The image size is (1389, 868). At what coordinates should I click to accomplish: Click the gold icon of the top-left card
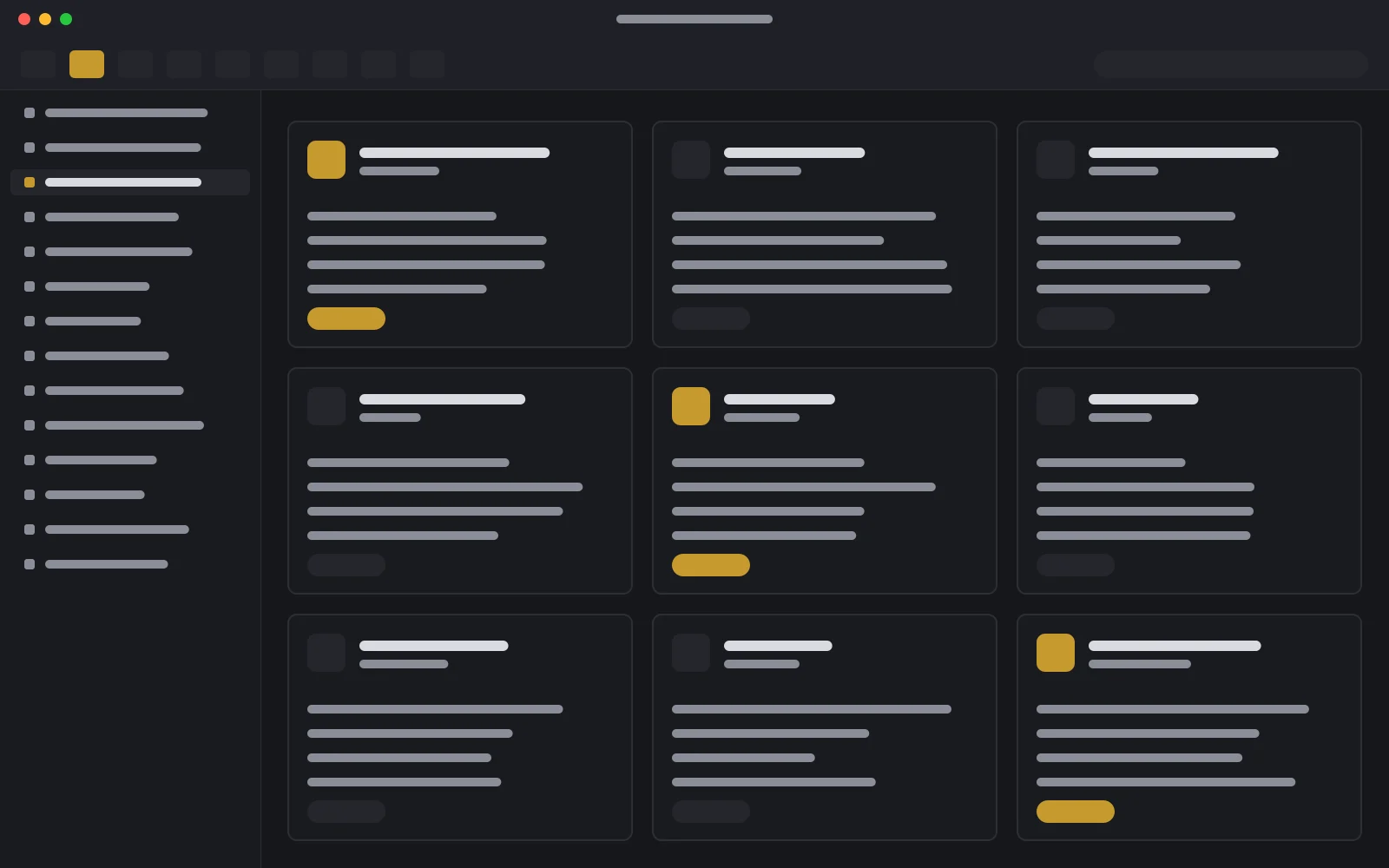click(x=326, y=160)
